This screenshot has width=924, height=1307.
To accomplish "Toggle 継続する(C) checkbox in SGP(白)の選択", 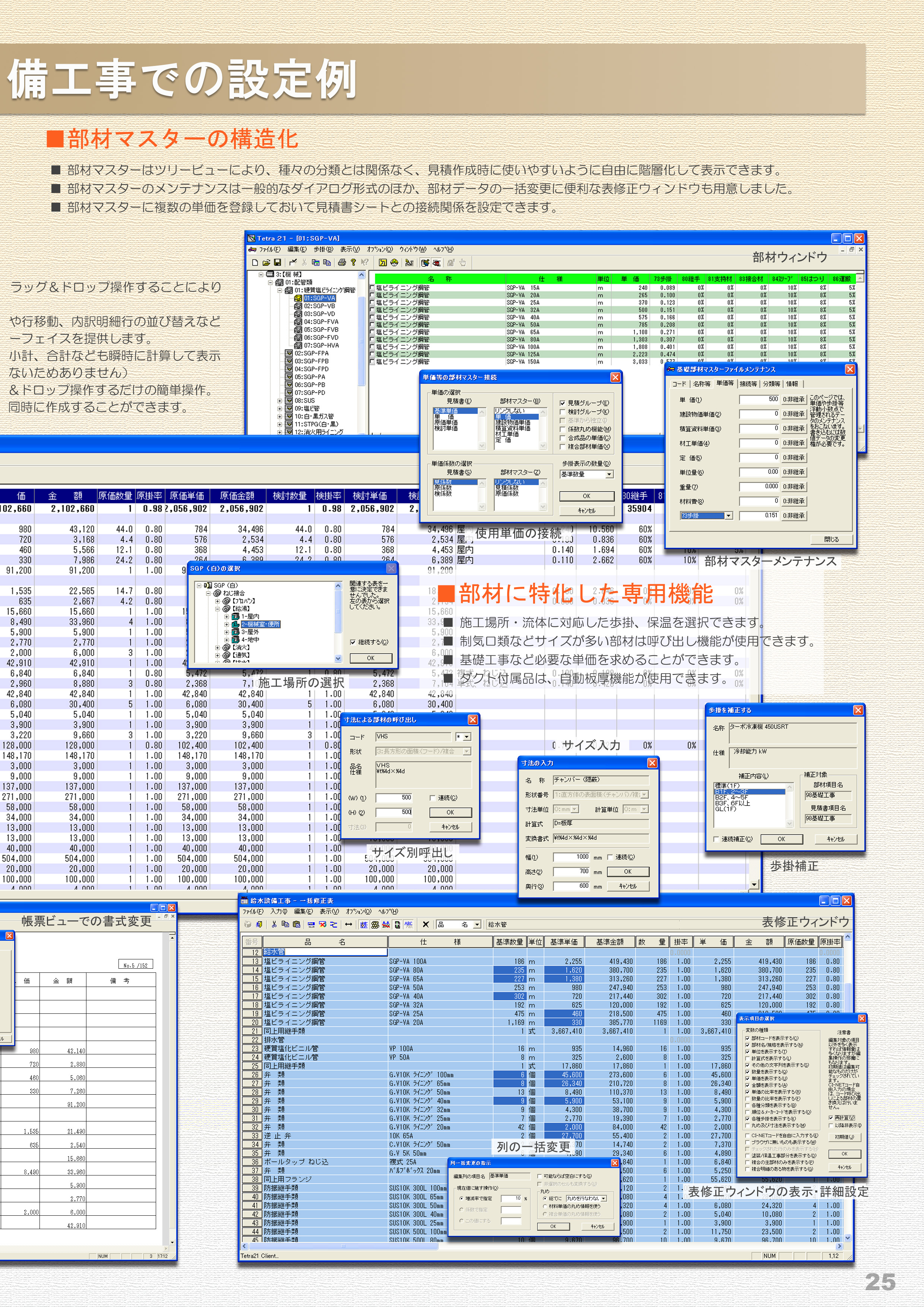I will [x=353, y=642].
